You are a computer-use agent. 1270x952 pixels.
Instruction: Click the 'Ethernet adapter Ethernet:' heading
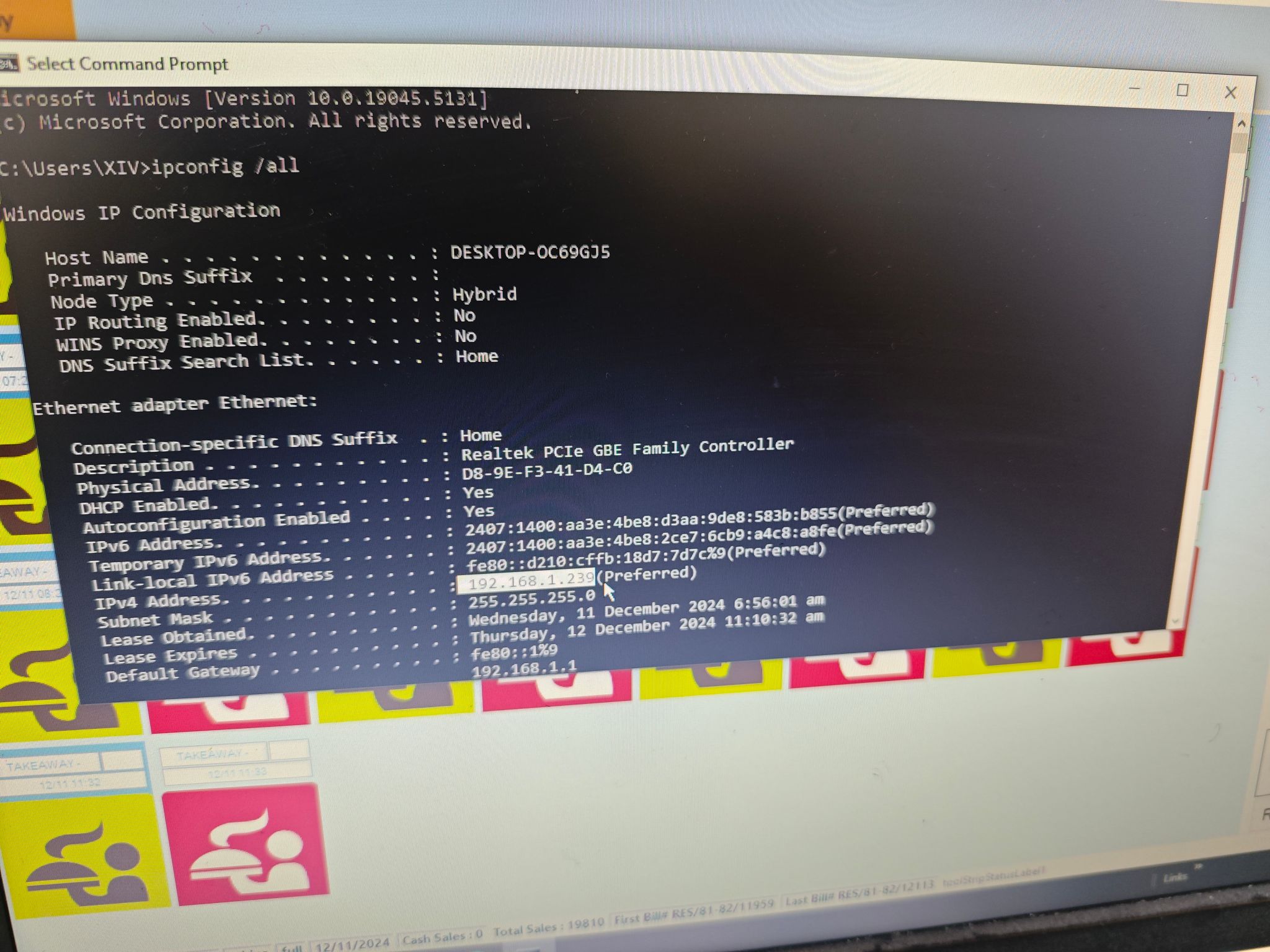175,405
